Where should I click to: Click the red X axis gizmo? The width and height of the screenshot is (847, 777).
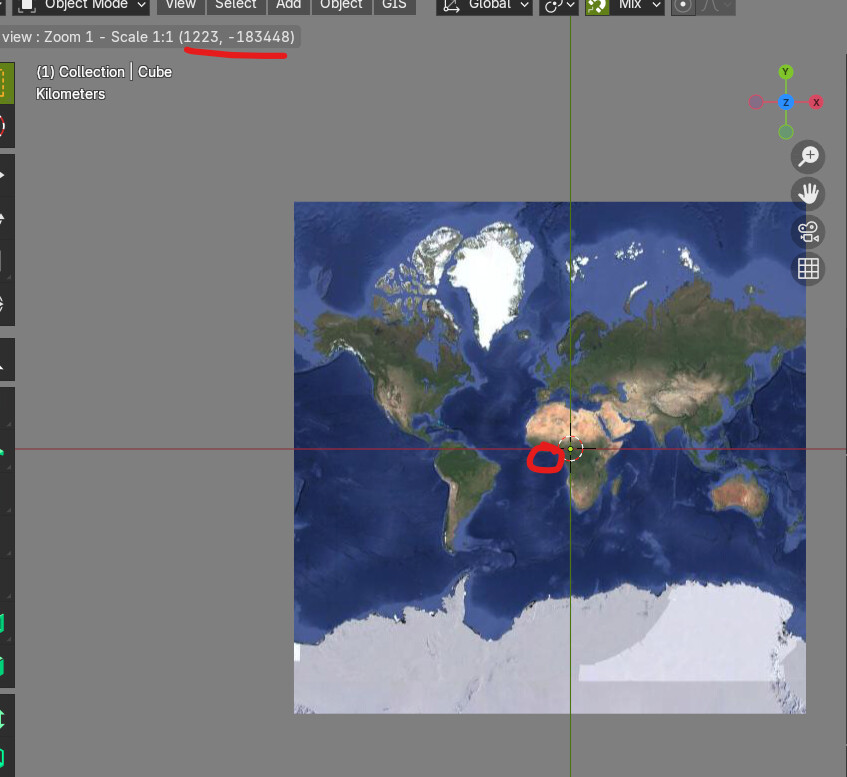tap(816, 102)
